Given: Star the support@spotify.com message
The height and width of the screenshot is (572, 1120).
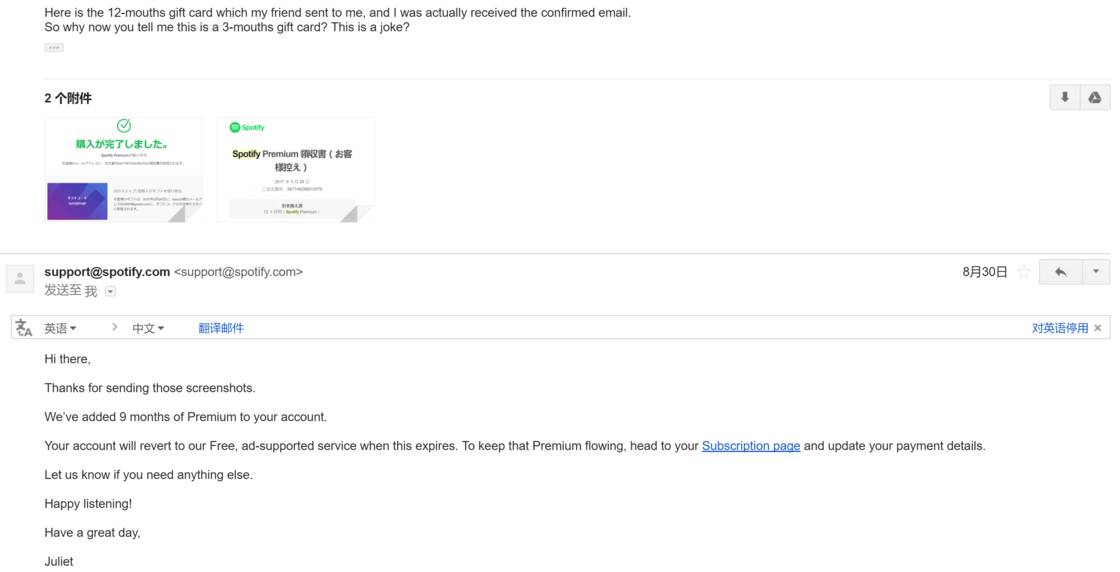Looking at the screenshot, I should pos(1024,272).
